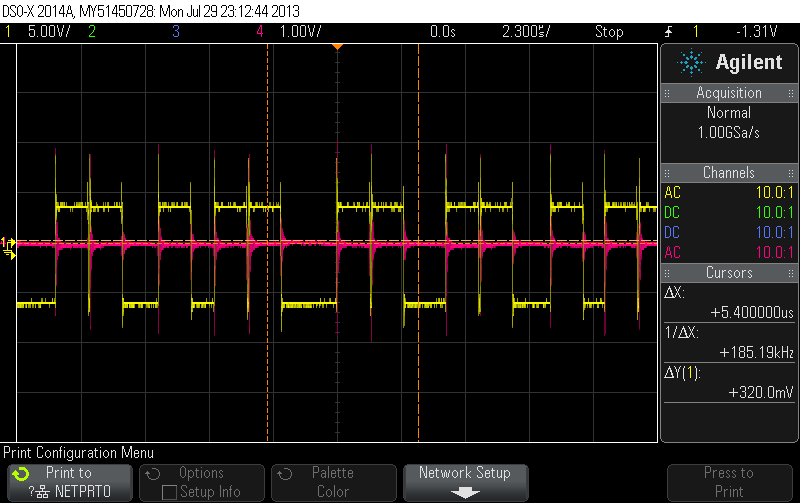
Task: Open the Network Setup submenu
Action: click(465, 483)
